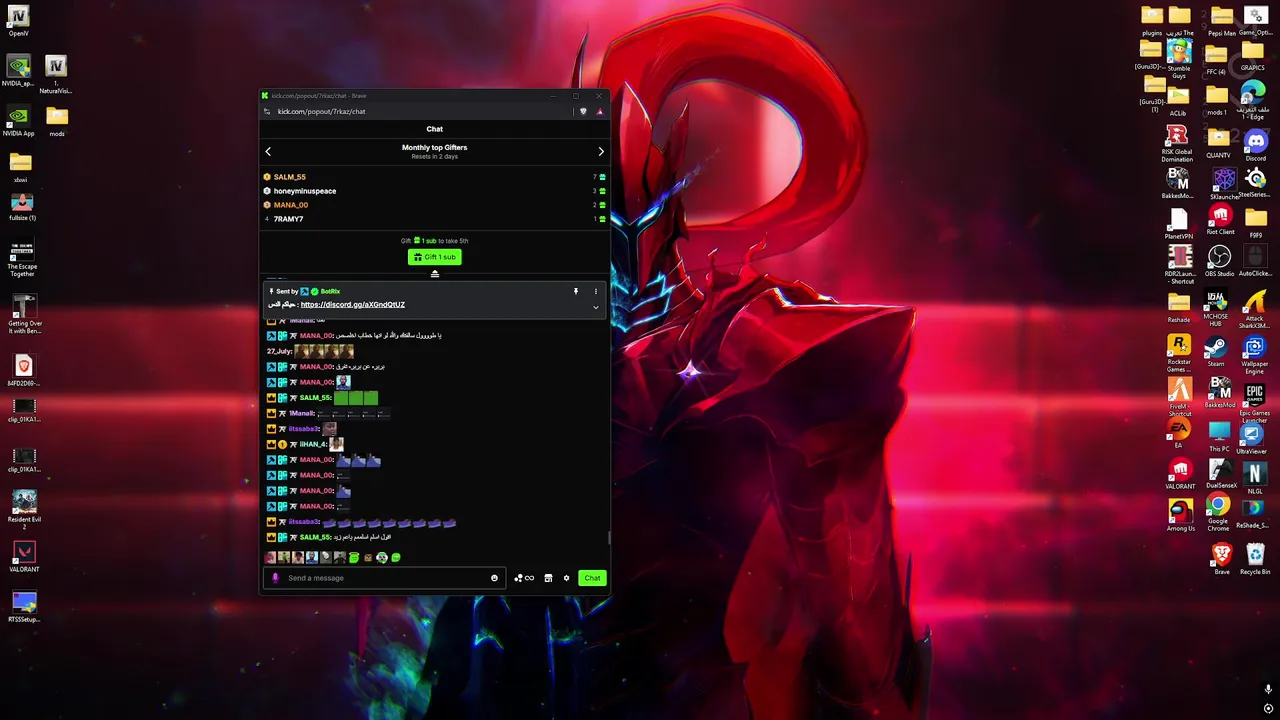Show next leaderboard with right arrow
The width and height of the screenshot is (1280, 720).
coord(601,152)
